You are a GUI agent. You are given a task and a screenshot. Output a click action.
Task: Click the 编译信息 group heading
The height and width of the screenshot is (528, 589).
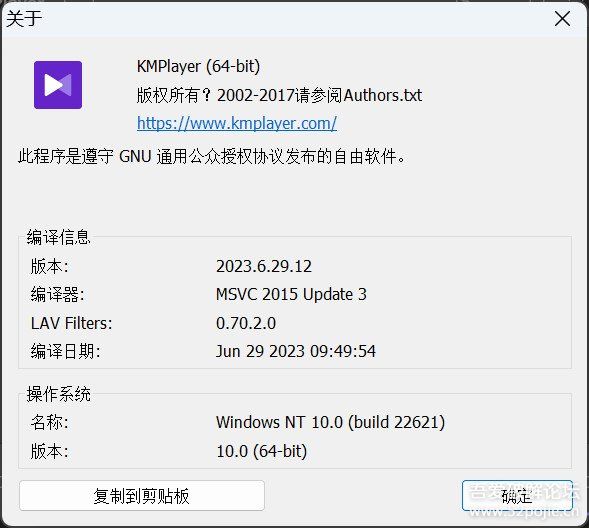59,237
